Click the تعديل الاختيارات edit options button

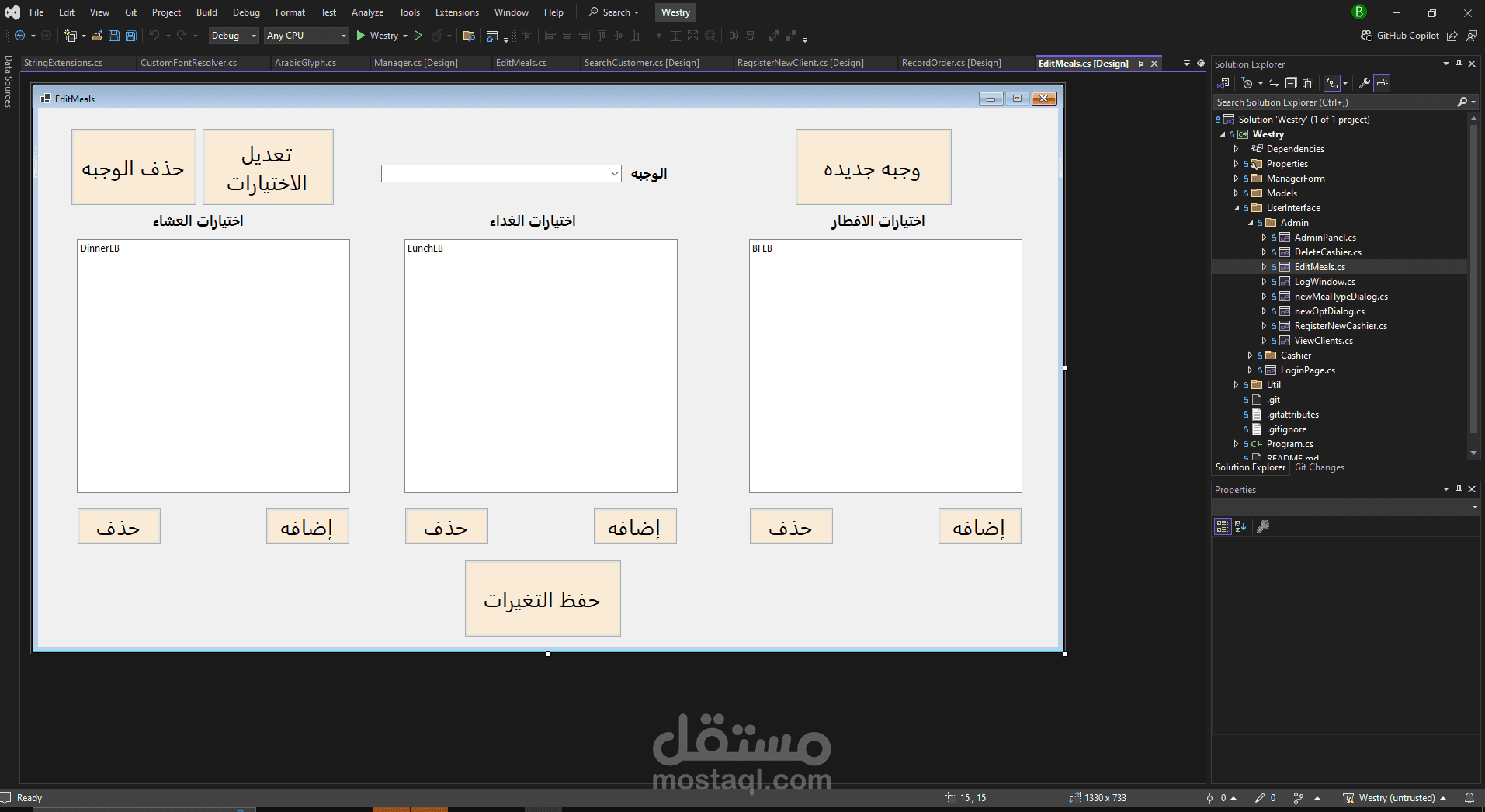coord(268,167)
